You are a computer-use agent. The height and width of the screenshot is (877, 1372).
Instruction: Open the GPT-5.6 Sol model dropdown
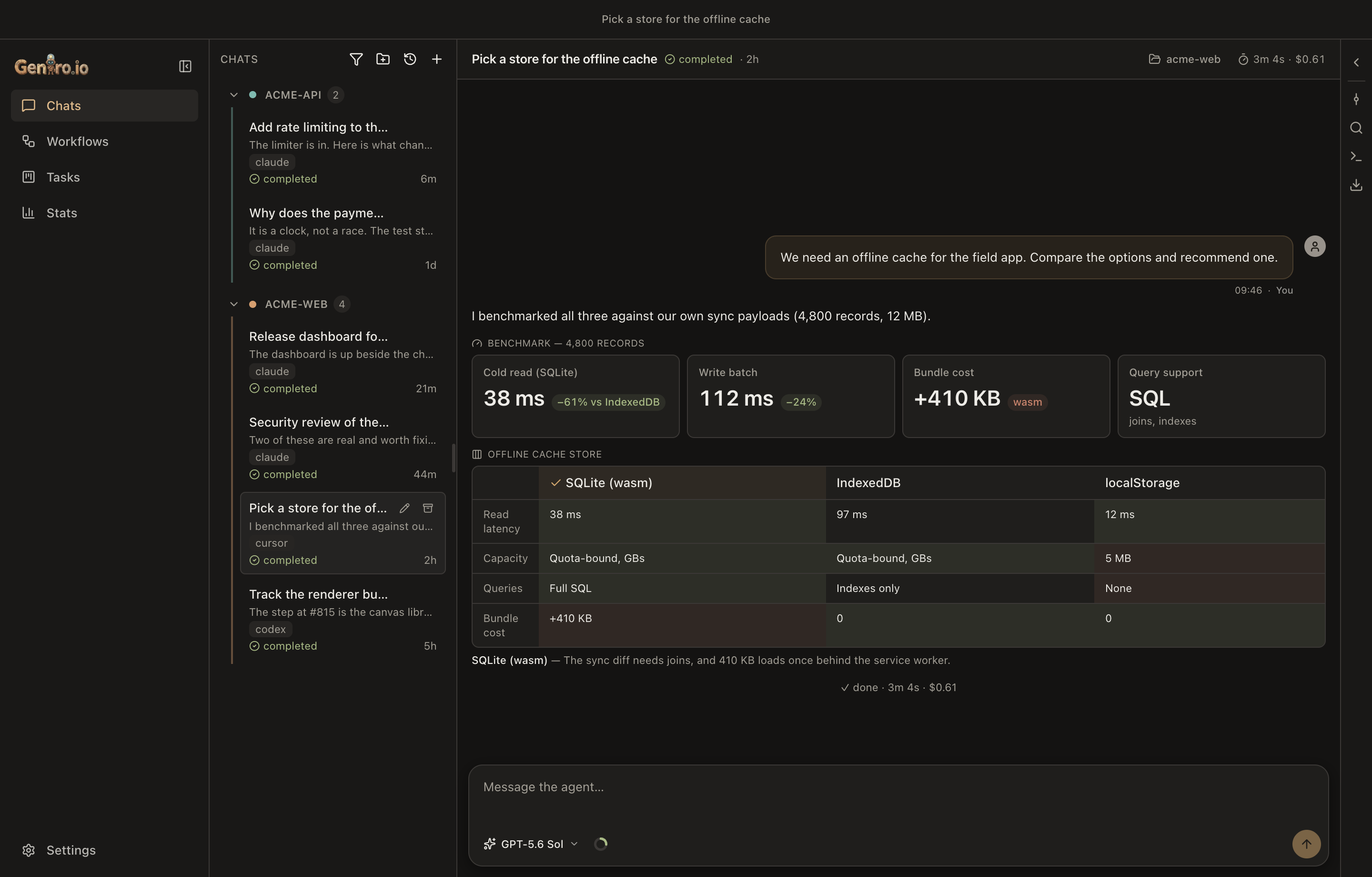pos(530,844)
